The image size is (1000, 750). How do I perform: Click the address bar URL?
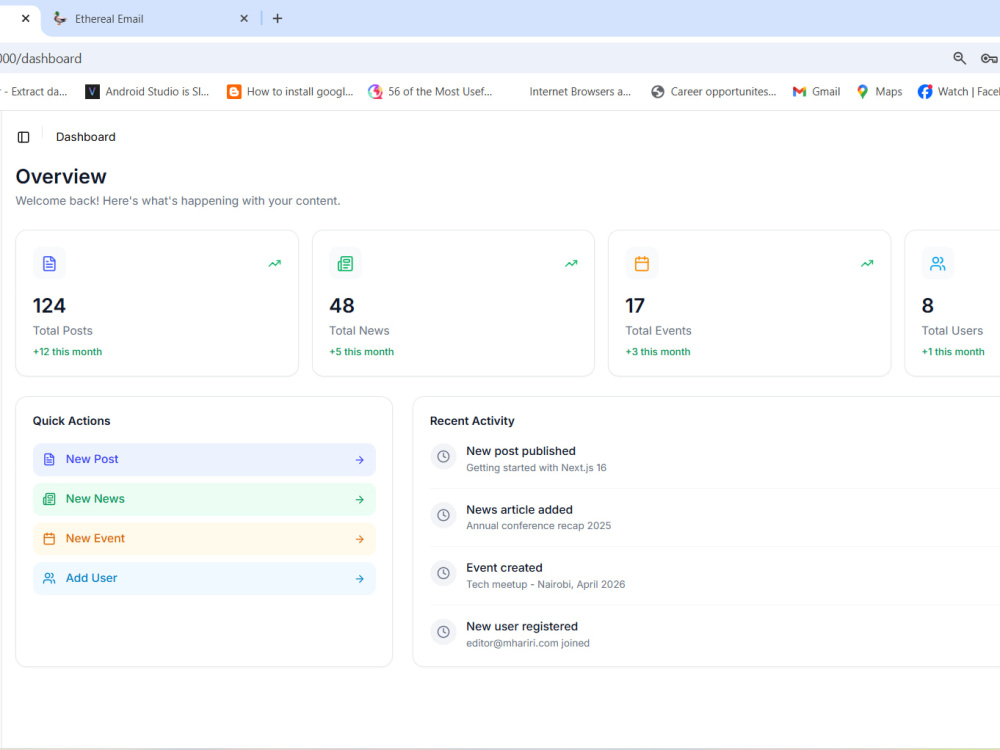tap(41, 59)
